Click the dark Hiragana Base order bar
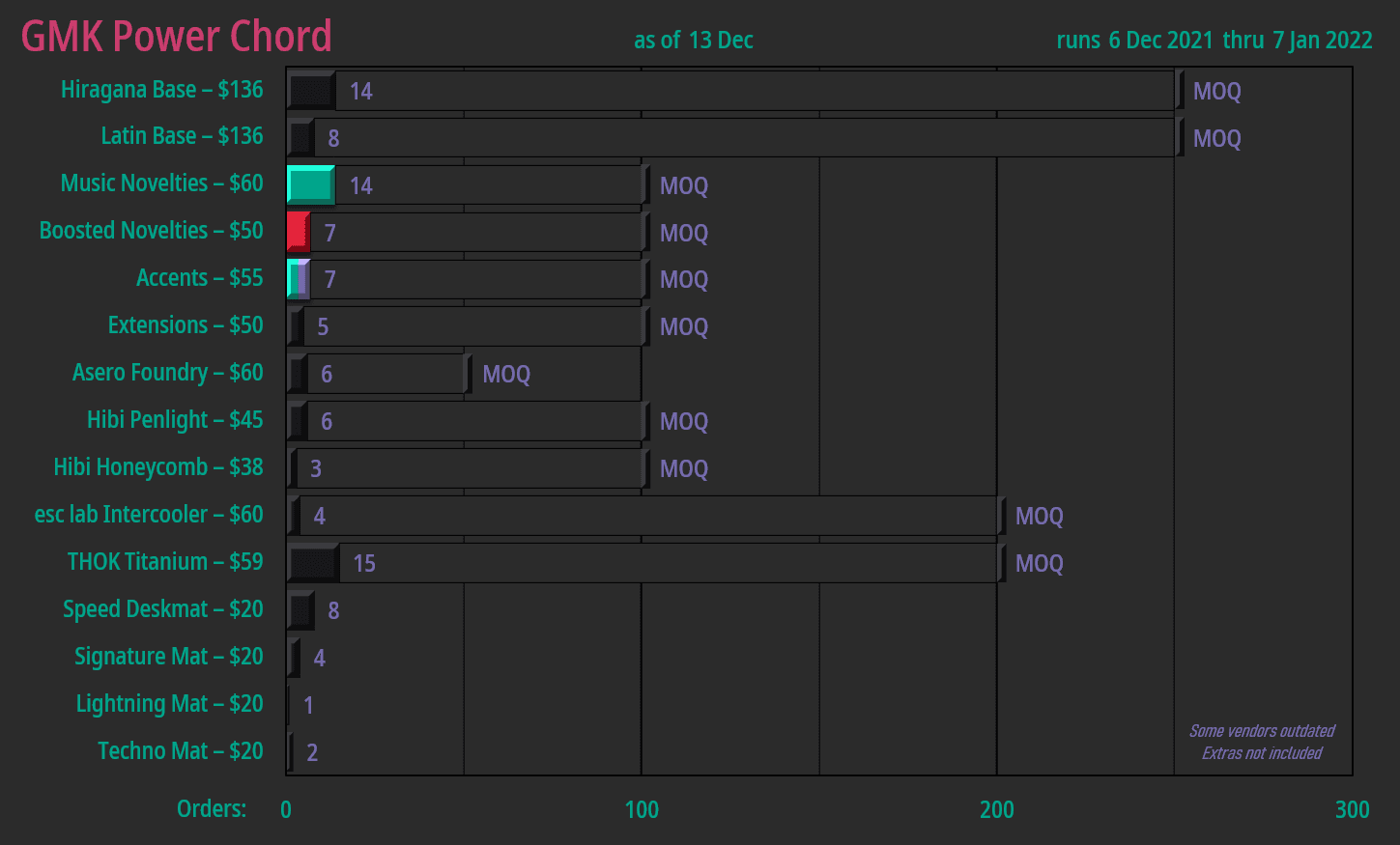Image resolution: width=1400 pixels, height=845 pixels. (x=311, y=91)
